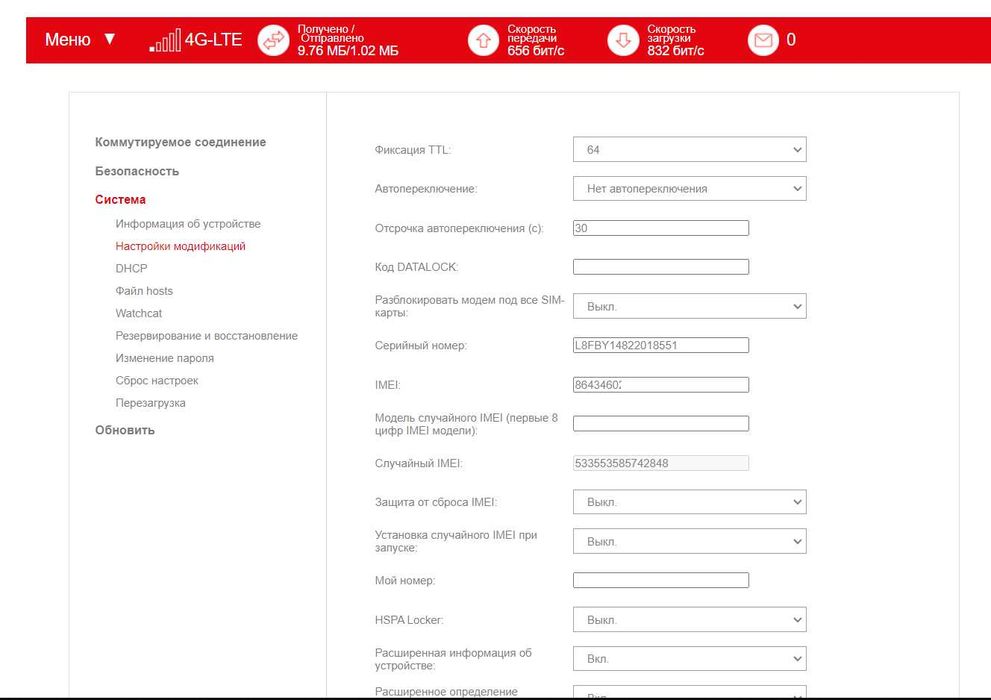Viewport: 991px width, 700px height.
Task: Open Установка случайного IMEI при запуске dropdown
Action: 690,541
